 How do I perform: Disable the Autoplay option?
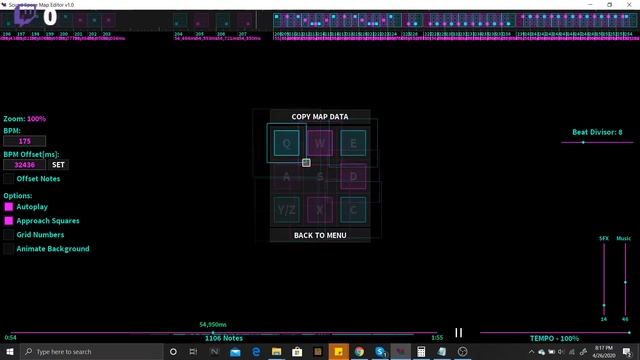pos(9,207)
